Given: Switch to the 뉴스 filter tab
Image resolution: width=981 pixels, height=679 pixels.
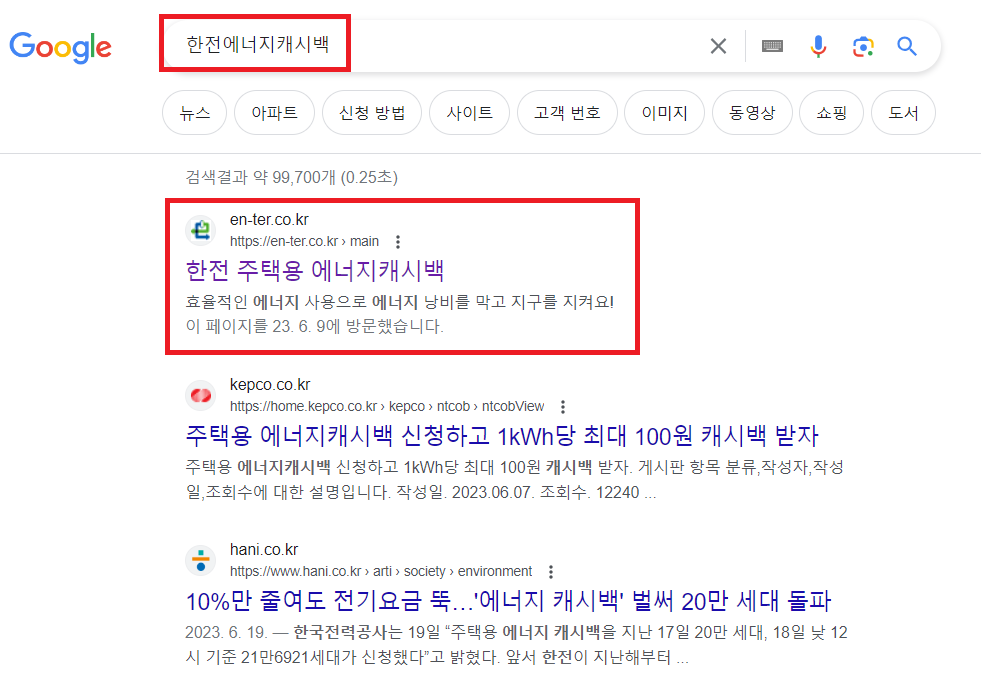Looking at the screenshot, I should (x=194, y=112).
